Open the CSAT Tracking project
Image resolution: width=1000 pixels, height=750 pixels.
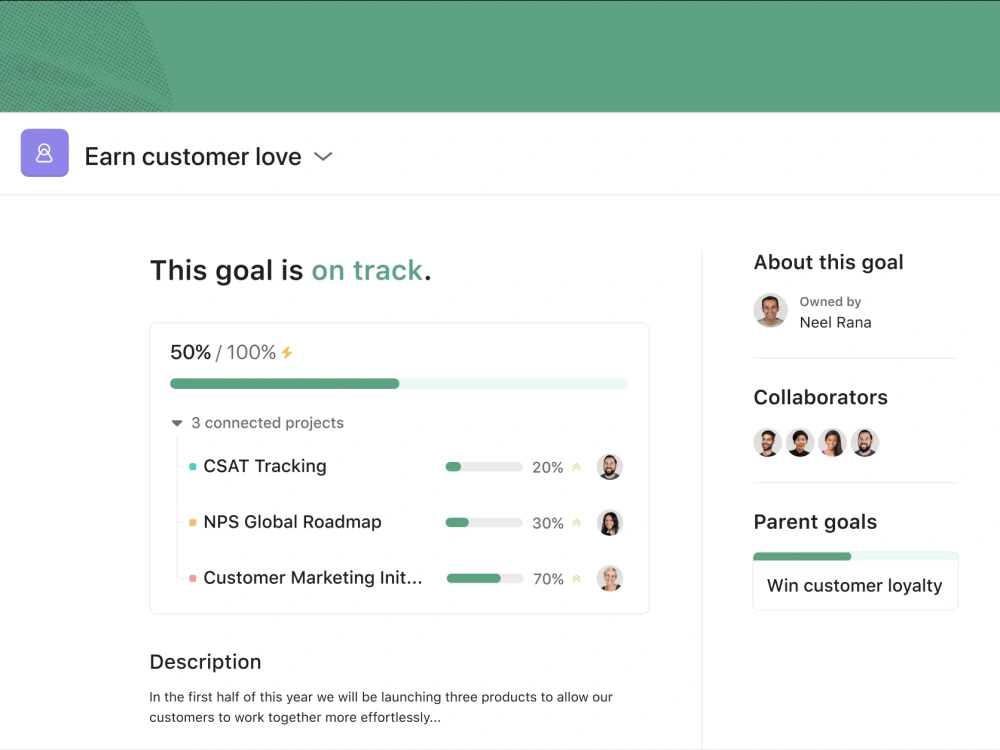[x=264, y=466]
